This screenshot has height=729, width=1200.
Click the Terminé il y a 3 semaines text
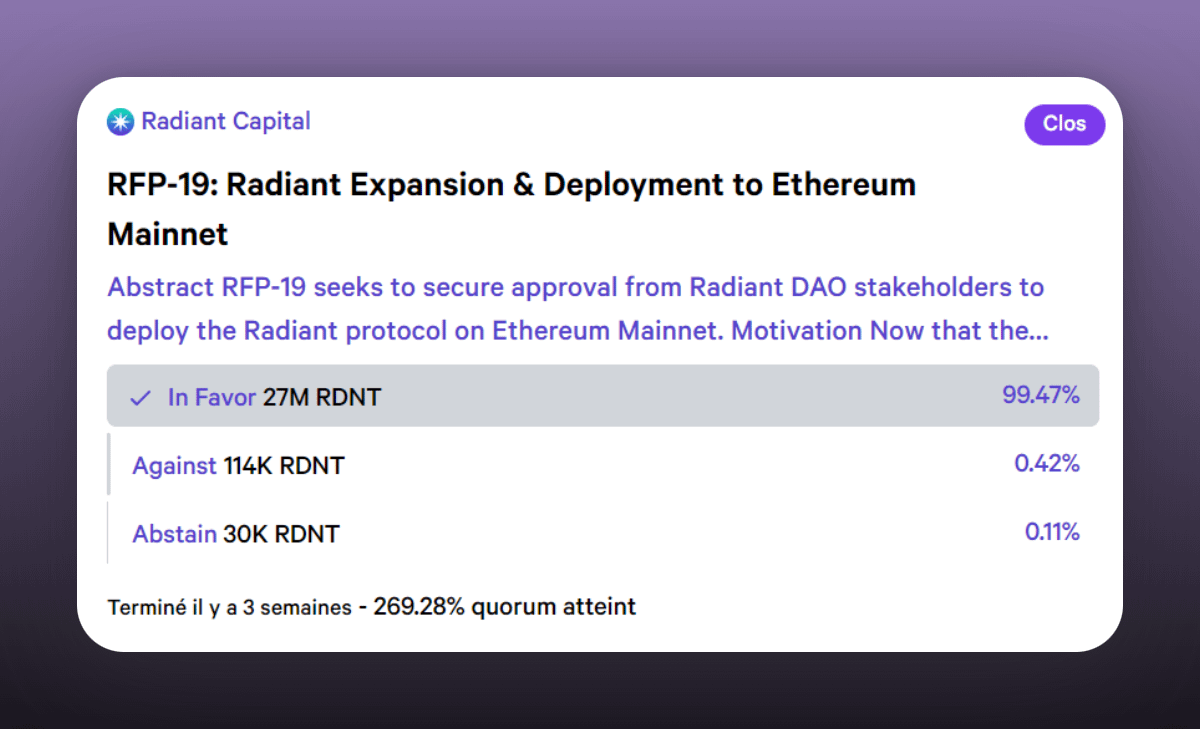coord(229,607)
